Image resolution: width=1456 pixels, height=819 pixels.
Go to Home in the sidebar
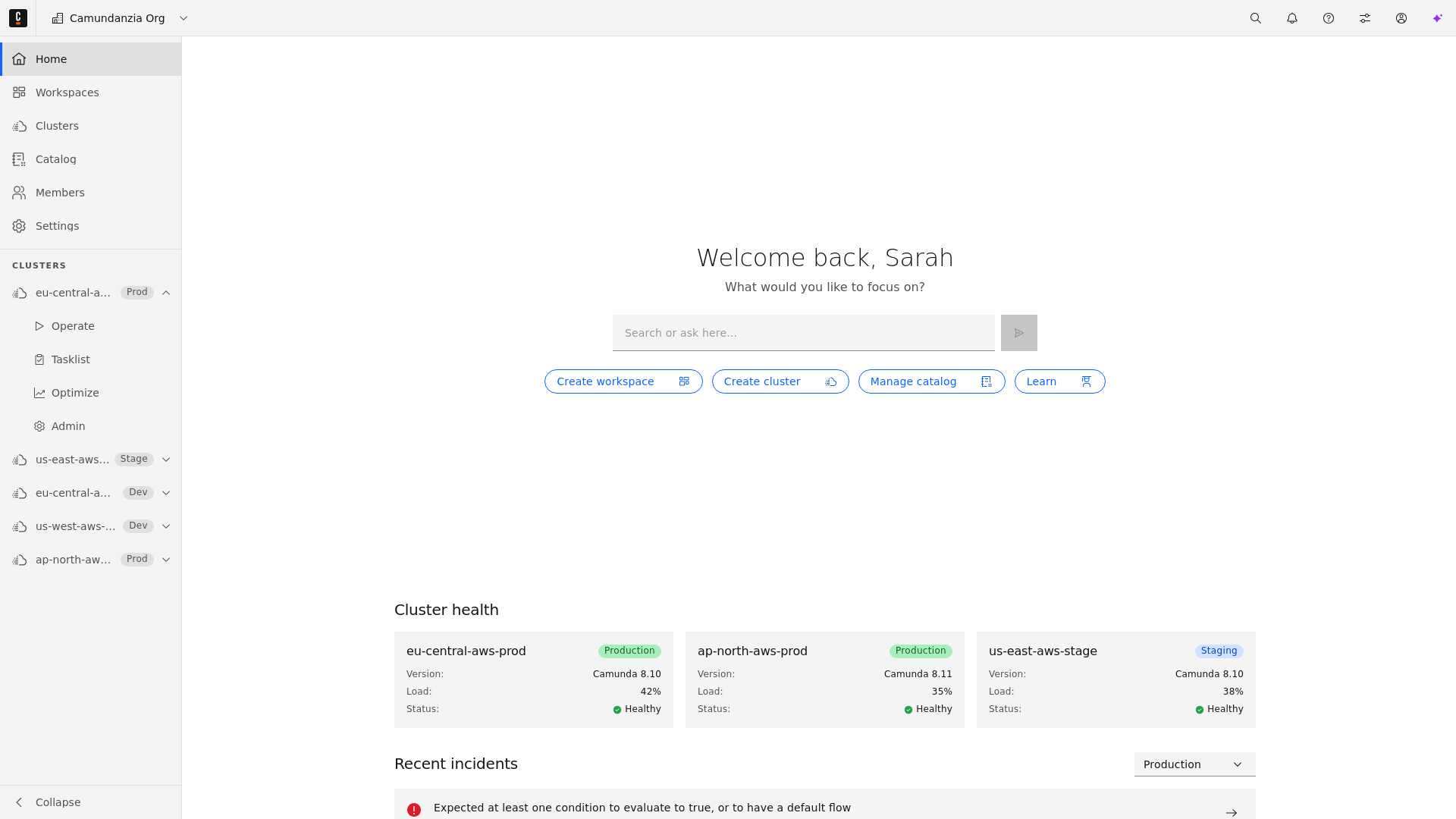coord(91,59)
